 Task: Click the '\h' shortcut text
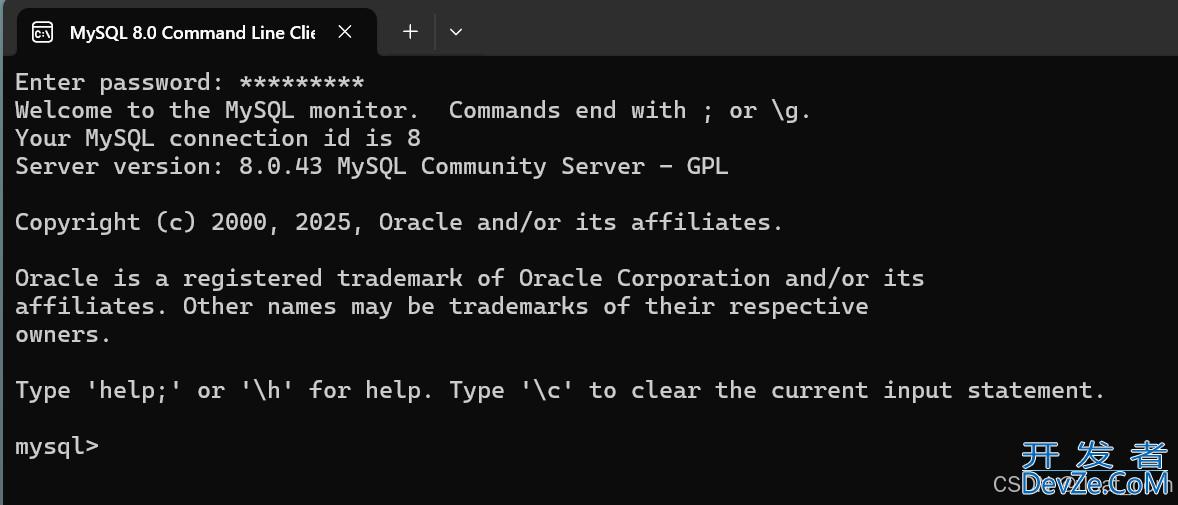tap(265, 390)
